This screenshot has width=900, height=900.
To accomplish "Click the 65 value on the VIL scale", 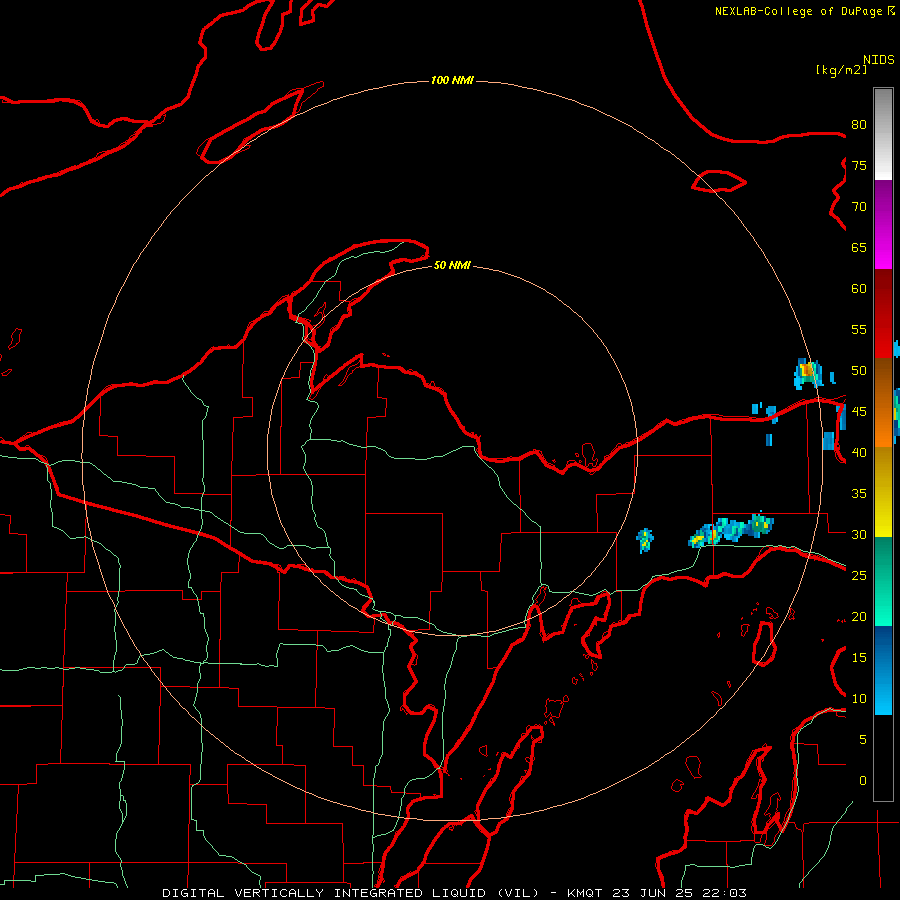I will coord(859,248).
